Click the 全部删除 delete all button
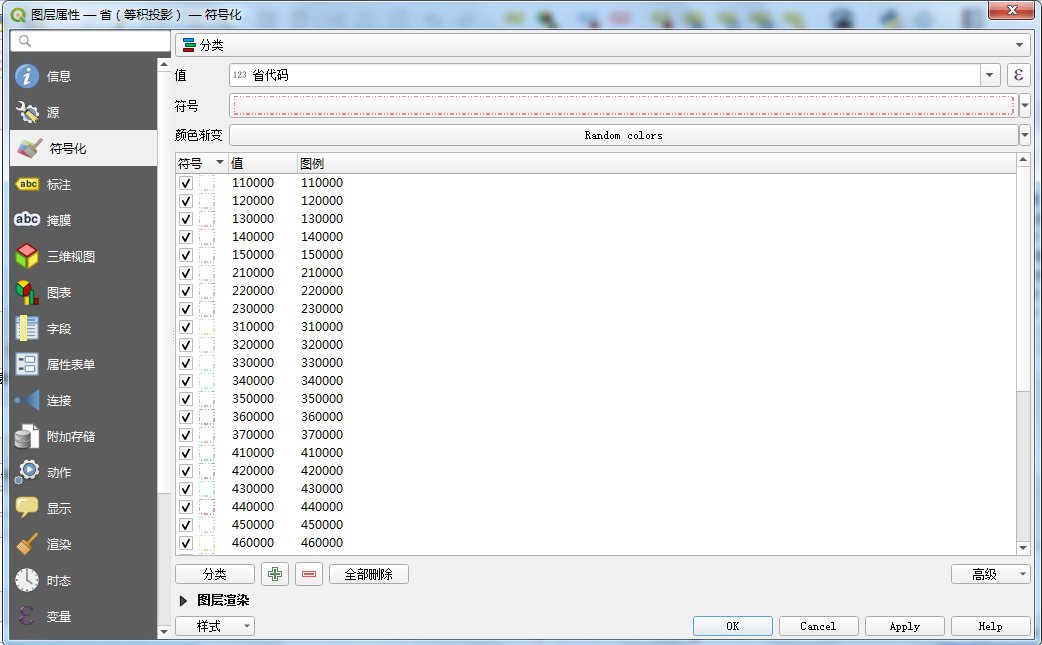Viewport: 1042px width, 645px height. 369,574
